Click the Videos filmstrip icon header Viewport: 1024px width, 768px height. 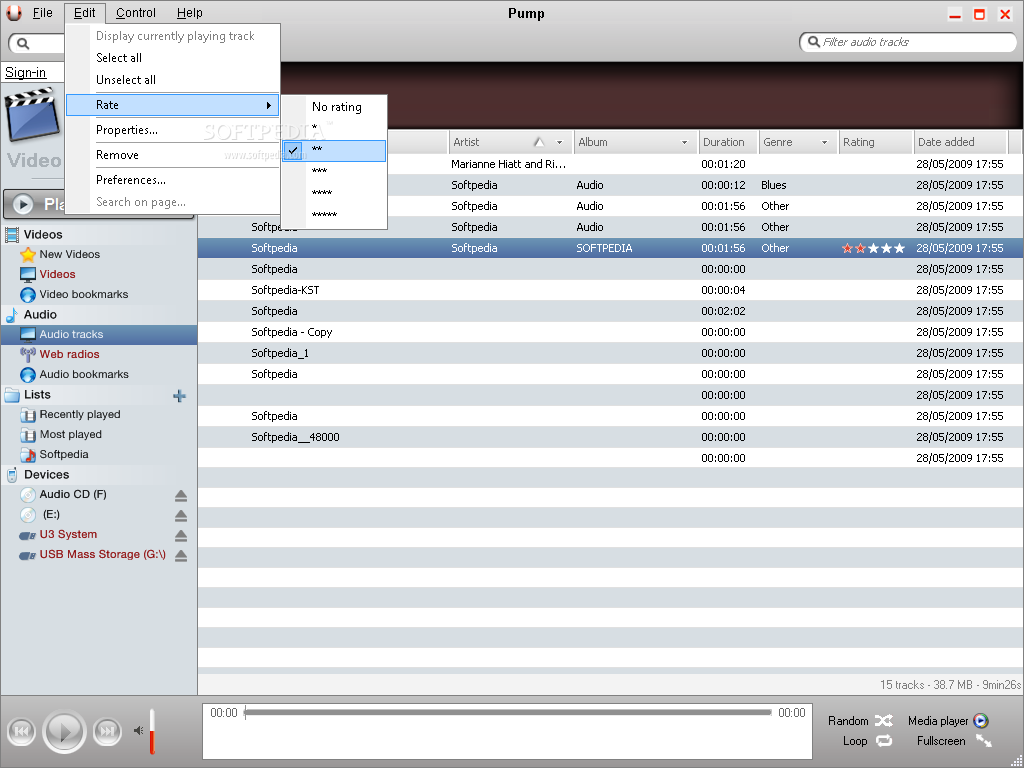12,234
